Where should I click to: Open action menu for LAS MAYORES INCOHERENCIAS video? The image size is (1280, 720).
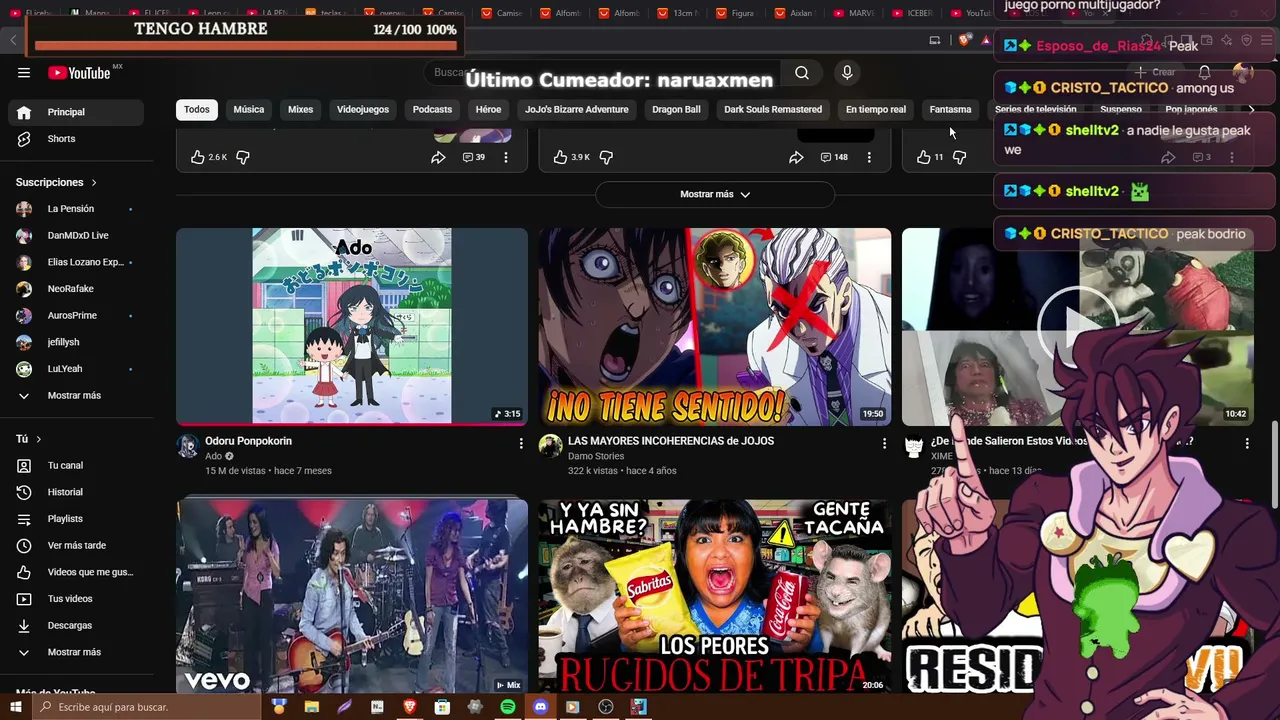tap(884, 443)
